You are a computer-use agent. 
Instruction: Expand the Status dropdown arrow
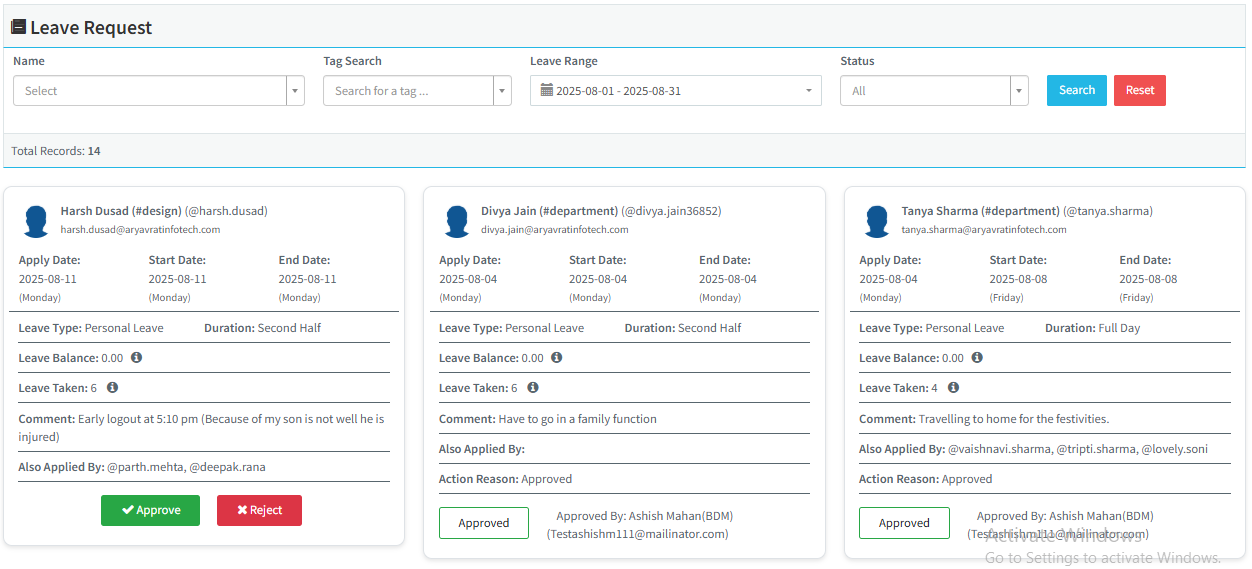tap(1019, 91)
